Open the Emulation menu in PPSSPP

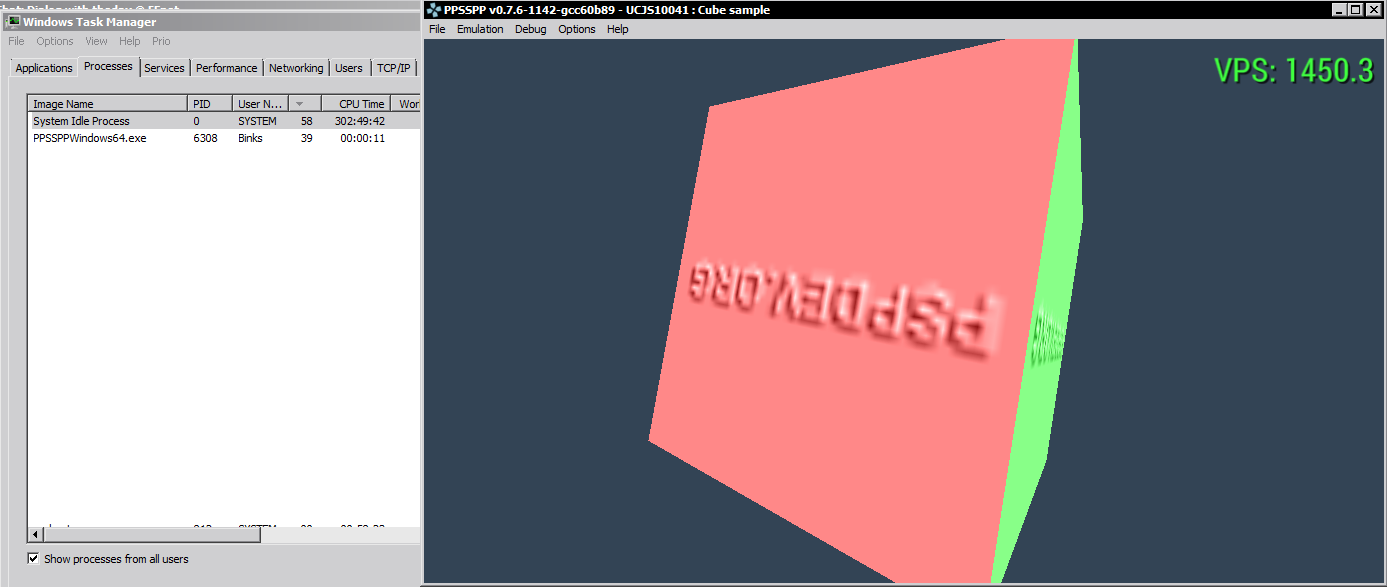[x=480, y=29]
